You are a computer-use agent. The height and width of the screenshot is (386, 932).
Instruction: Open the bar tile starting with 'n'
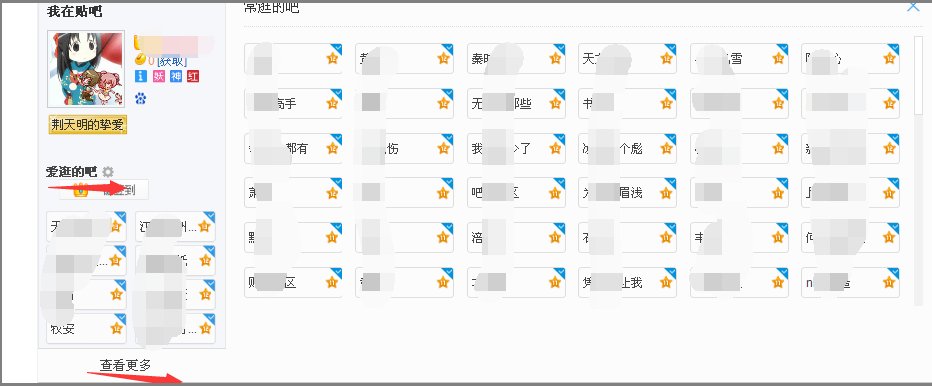[x=851, y=283]
